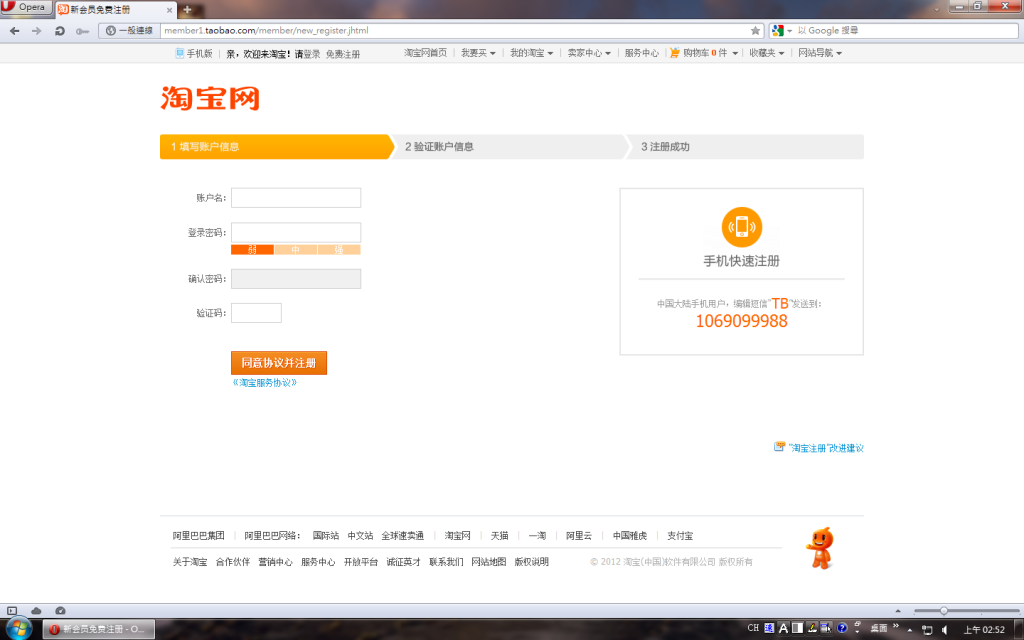The width and height of the screenshot is (1024, 640).
Task: Focus the address bar with the taobao URL
Action: 455,31
